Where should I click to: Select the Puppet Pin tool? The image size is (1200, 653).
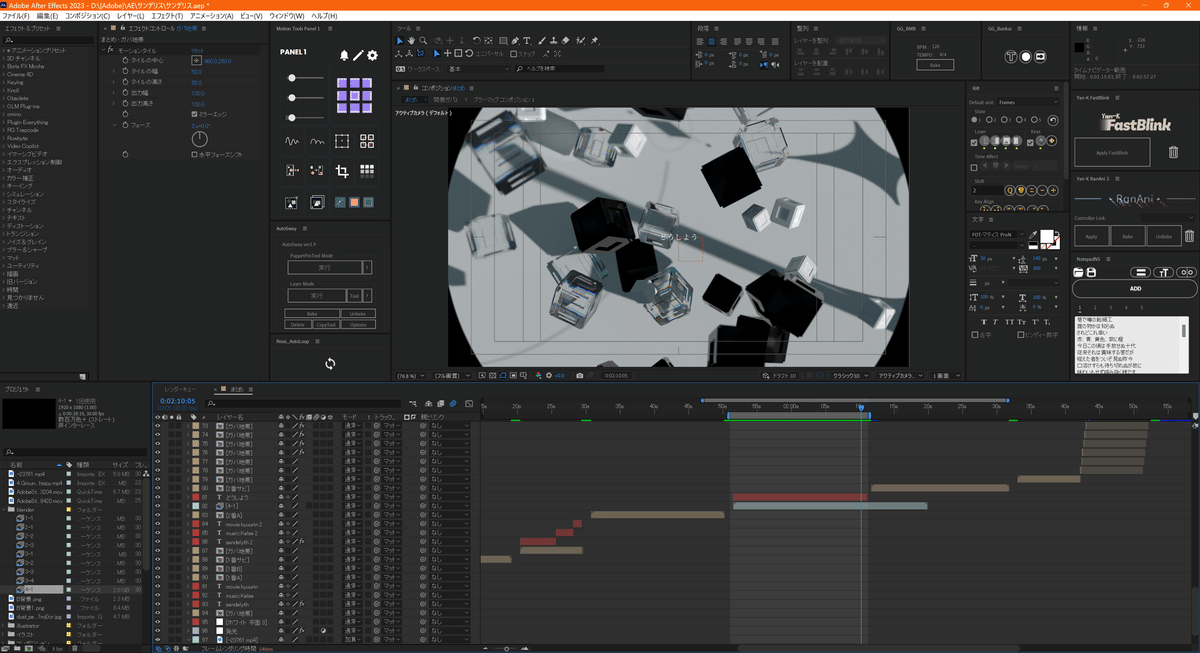(595, 41)
